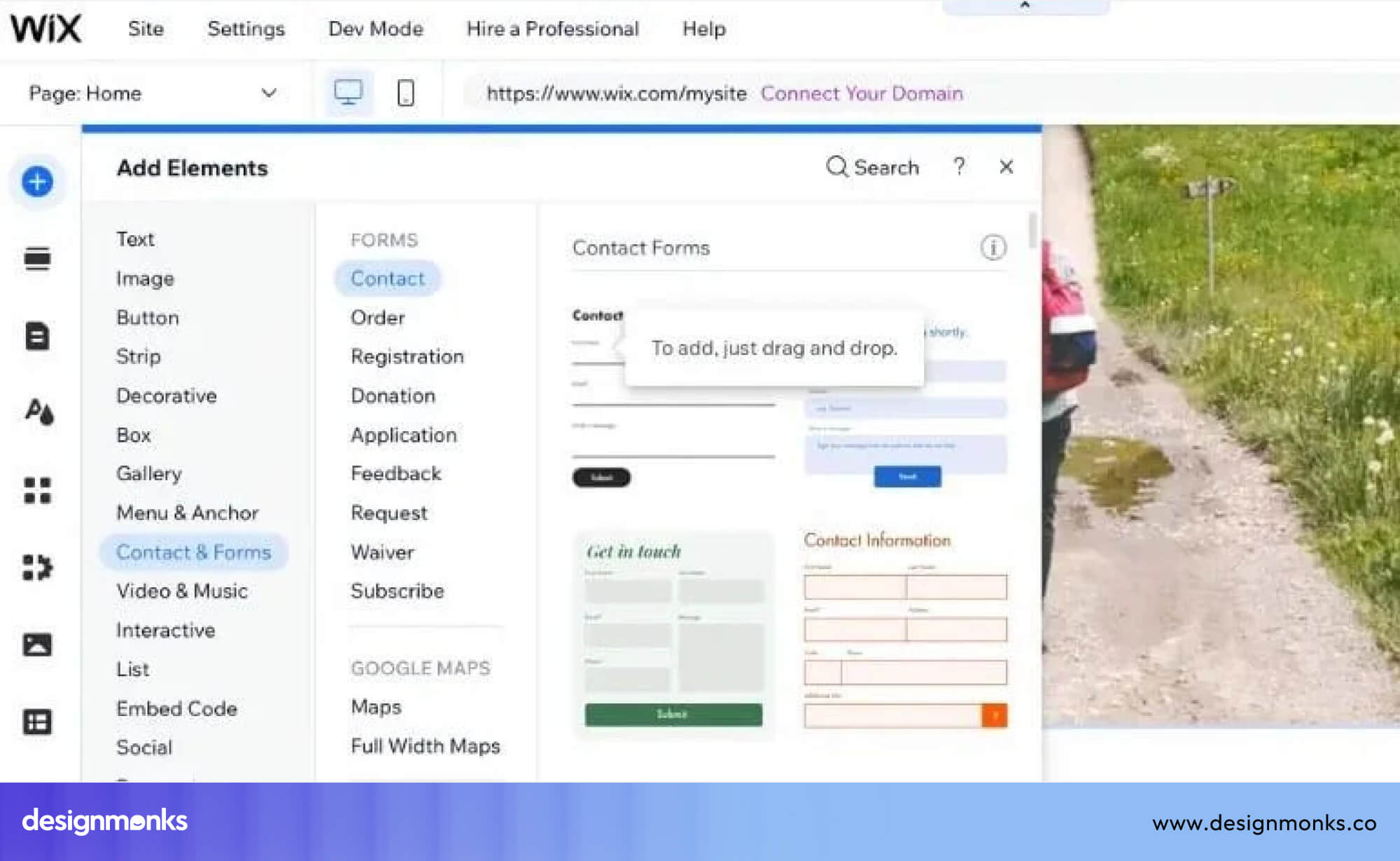The height and width of the screenshot is (861, 1400).
Task: Open the help question mark in the panel
Action: tap(959, 167)
